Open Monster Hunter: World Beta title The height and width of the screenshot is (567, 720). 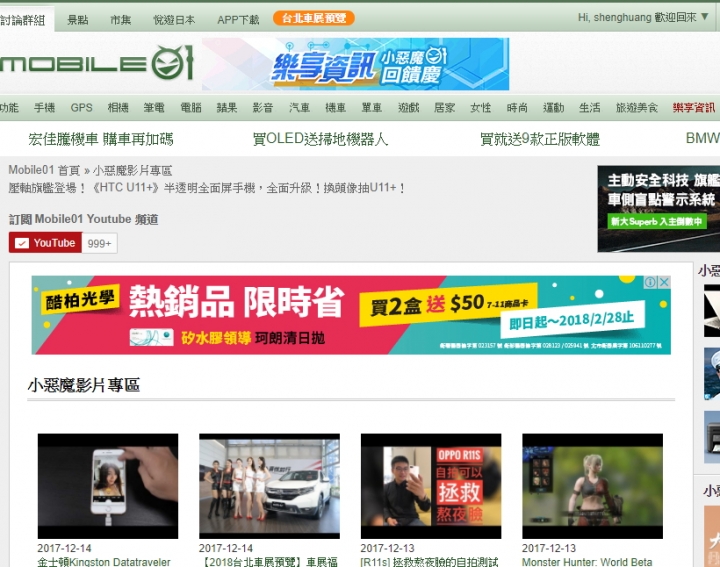[587, 562]
